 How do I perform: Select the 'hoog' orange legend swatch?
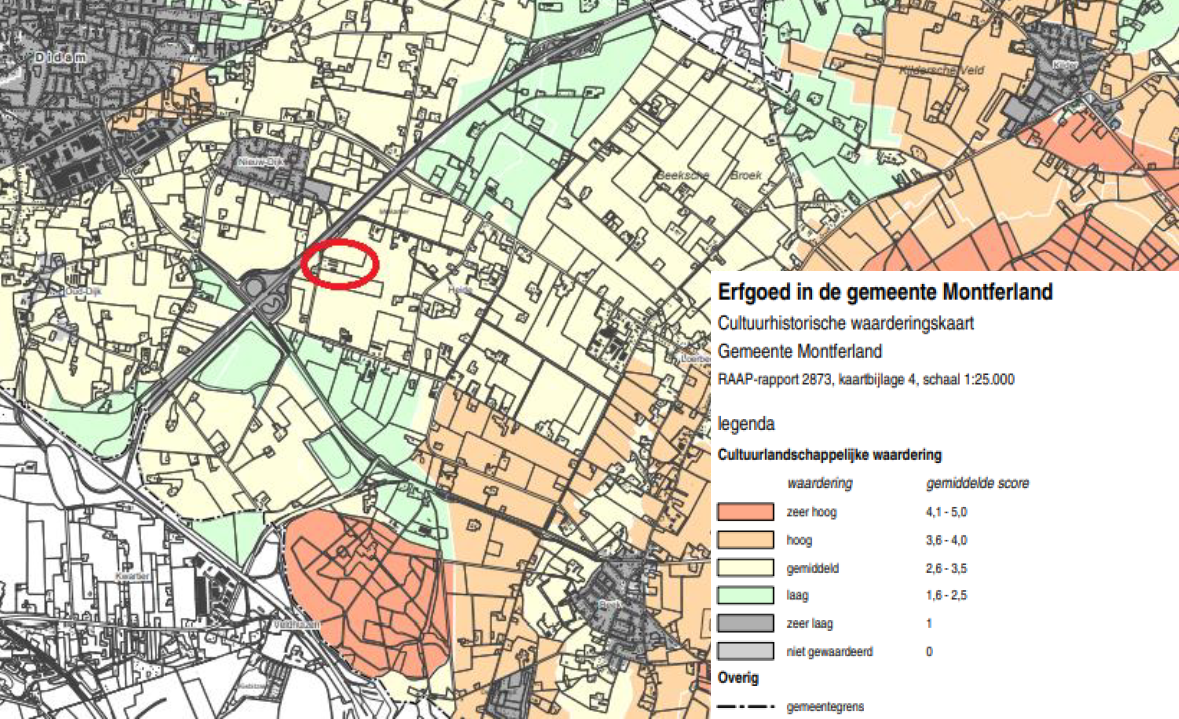pyautogui.click(x=745, y=540)
